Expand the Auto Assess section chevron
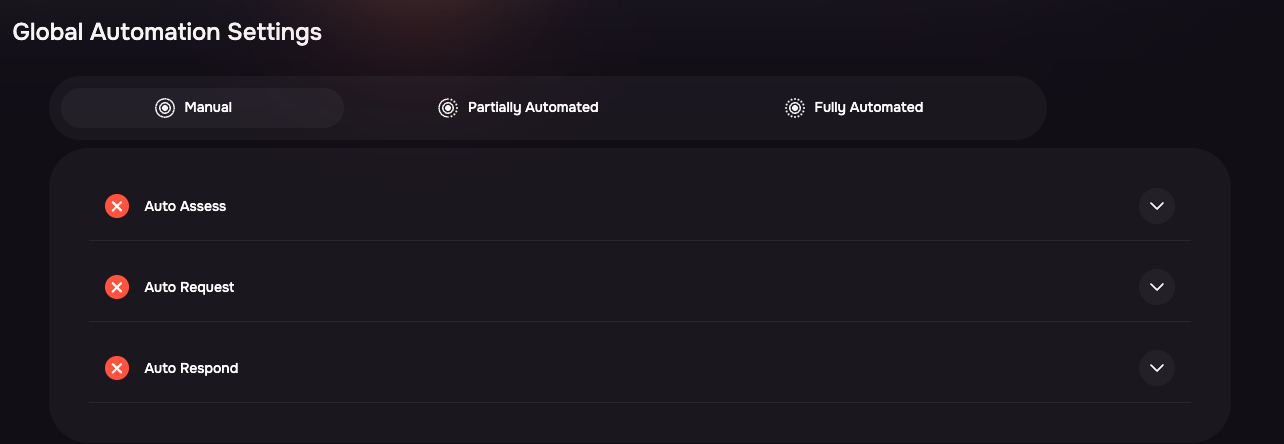 click(x=1157, y=206)
